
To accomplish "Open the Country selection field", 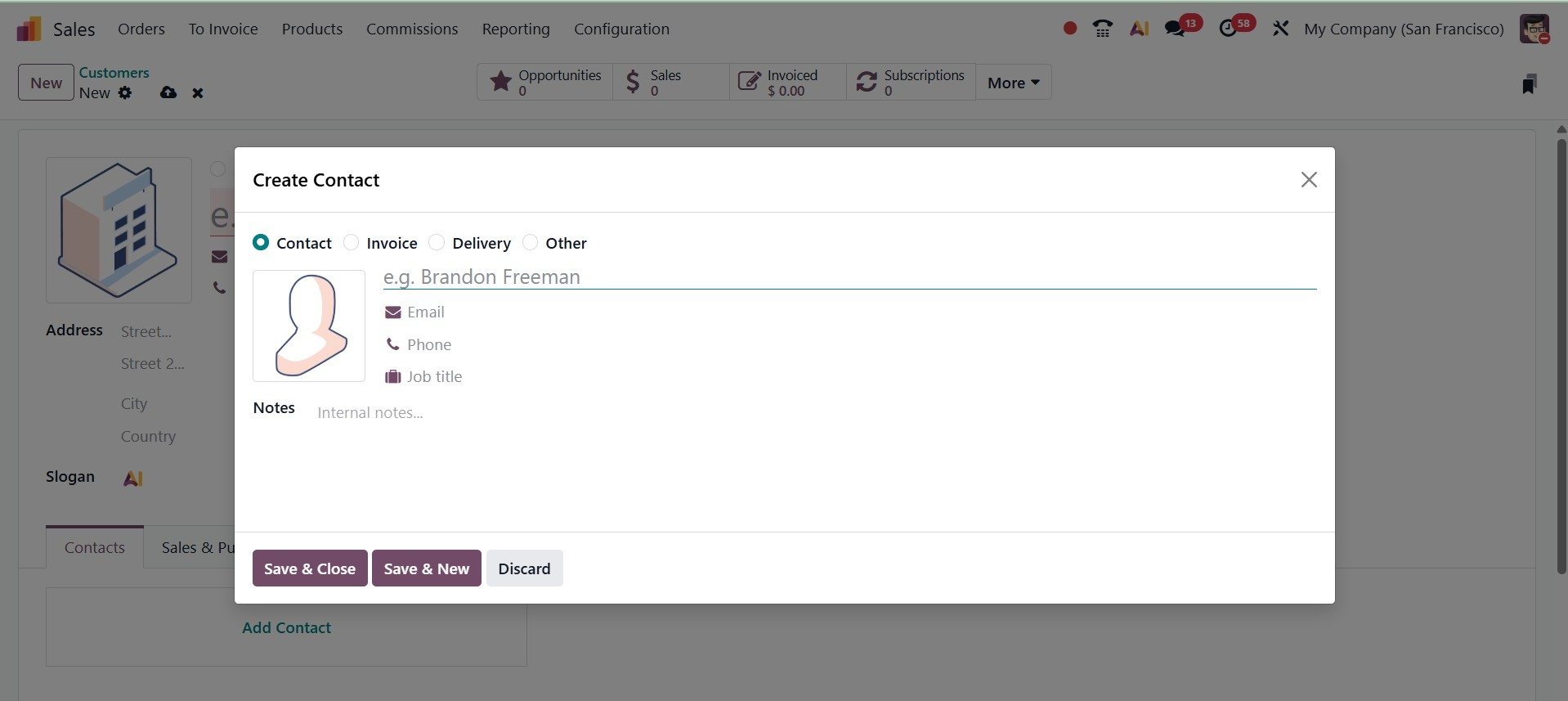I will point(177,436).
